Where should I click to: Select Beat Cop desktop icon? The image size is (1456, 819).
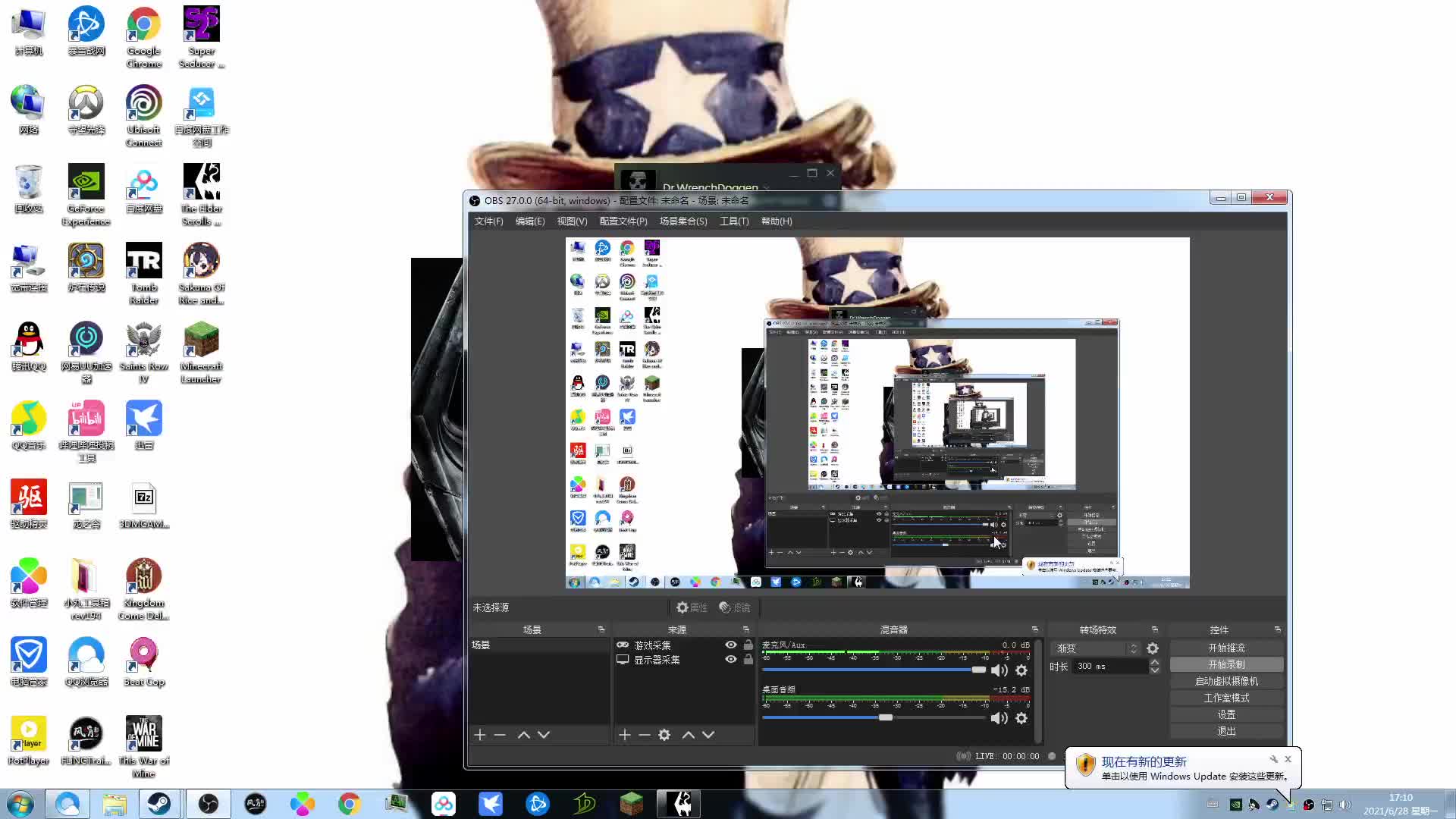(x=143, y=662)
